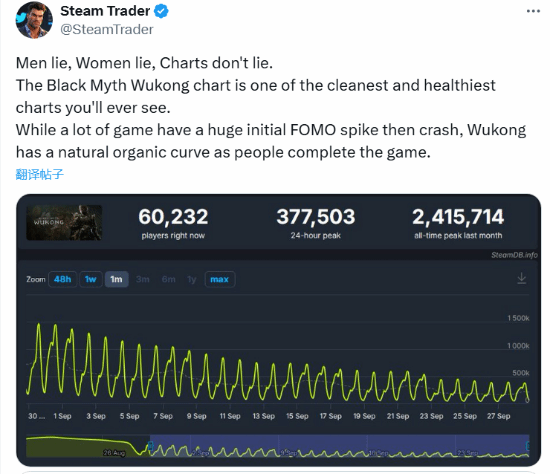Choose the max zoom option
The height and width of the screenshot is (474, 550).
click(220, 279)
